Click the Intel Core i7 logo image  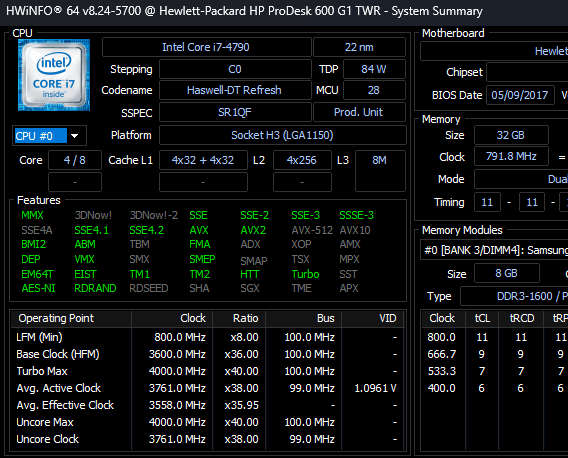(54, 75)
